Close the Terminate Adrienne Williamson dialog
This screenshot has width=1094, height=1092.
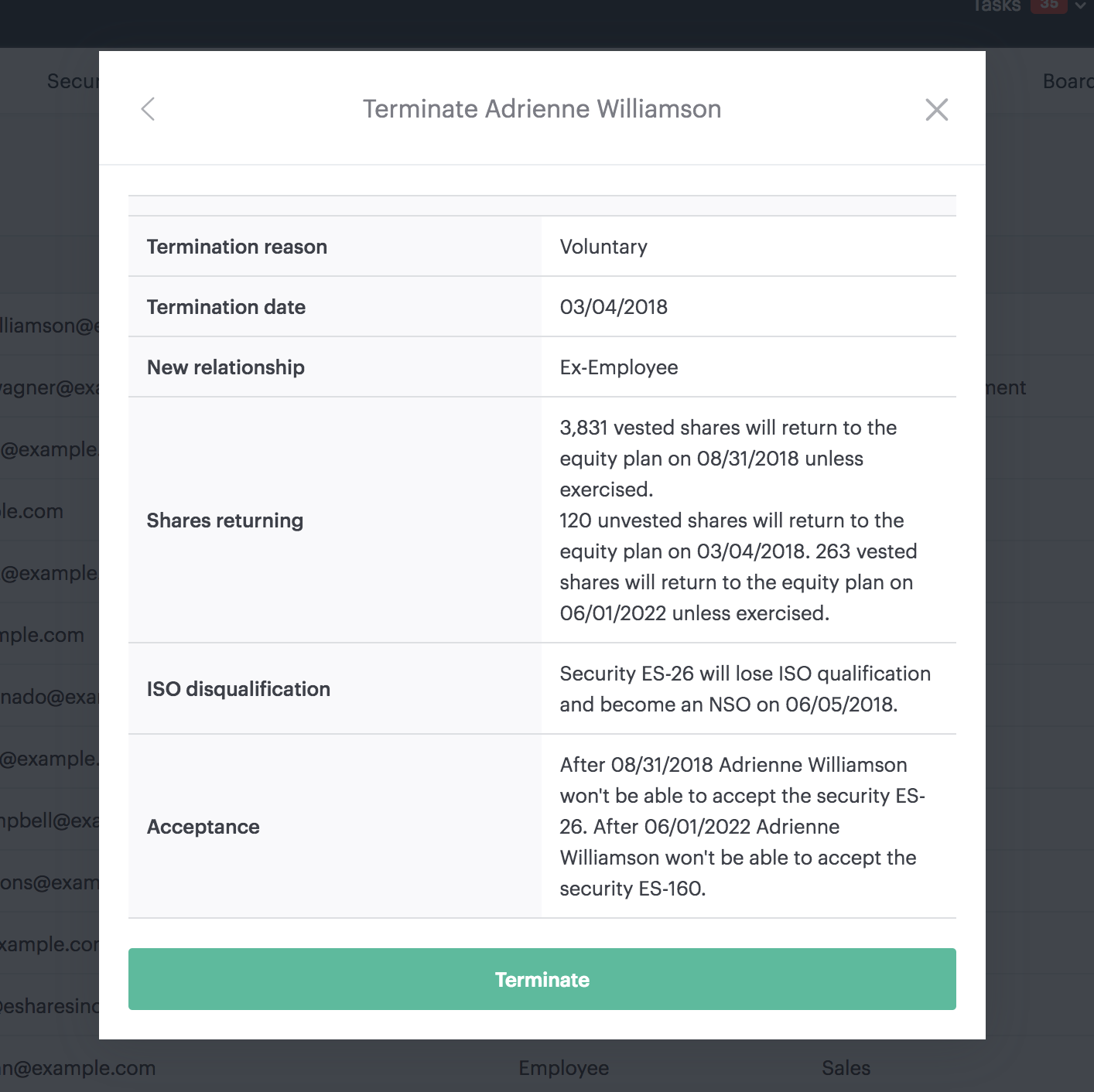937,110
